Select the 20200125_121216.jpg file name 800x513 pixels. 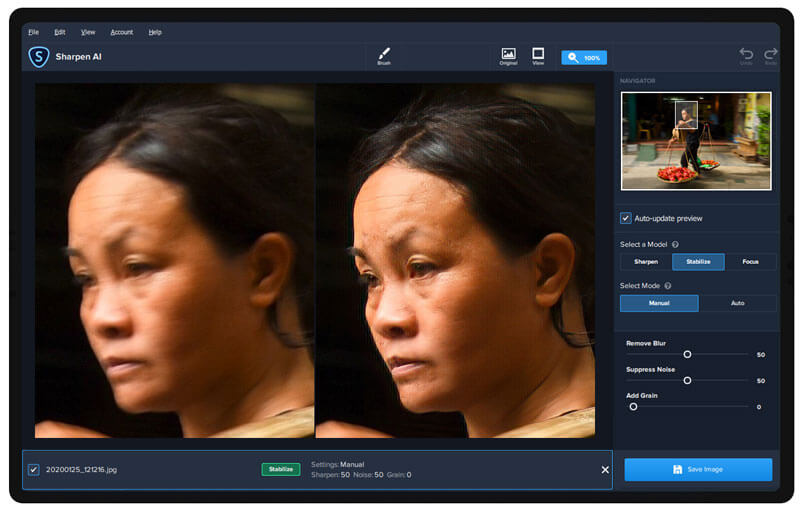click(81, 470)
